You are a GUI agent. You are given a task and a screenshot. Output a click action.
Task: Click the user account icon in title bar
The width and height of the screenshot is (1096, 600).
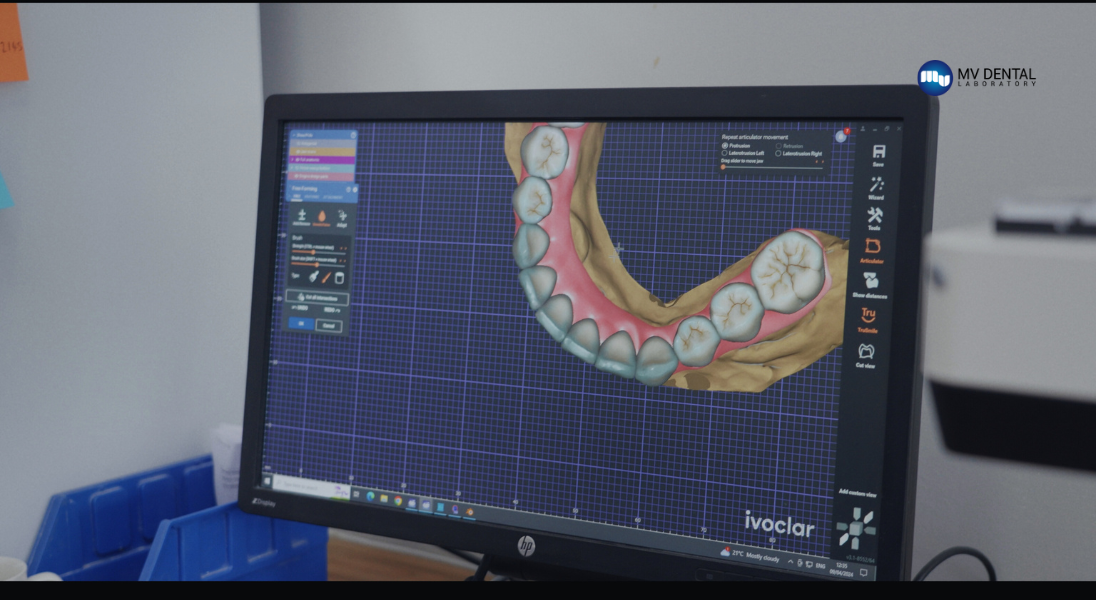click(863, 129)
